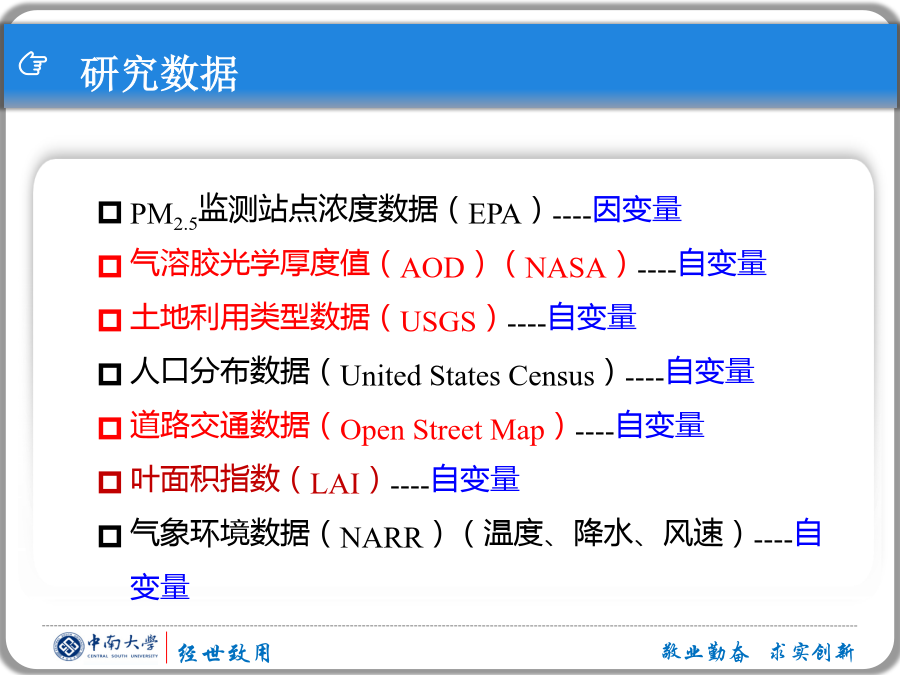Click the footer slogan 求实创新
The width and height of the screenshot is (900, 675).
tap(812, 651)
